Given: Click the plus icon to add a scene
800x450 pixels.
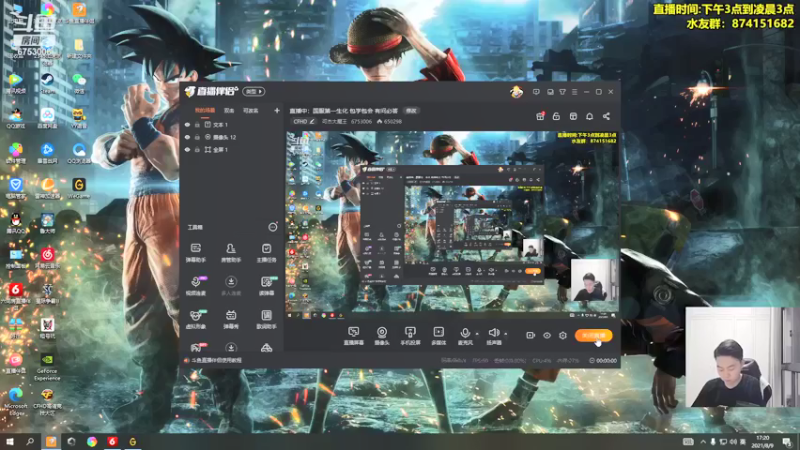Looking at the screenshot, I should (277, 110).
